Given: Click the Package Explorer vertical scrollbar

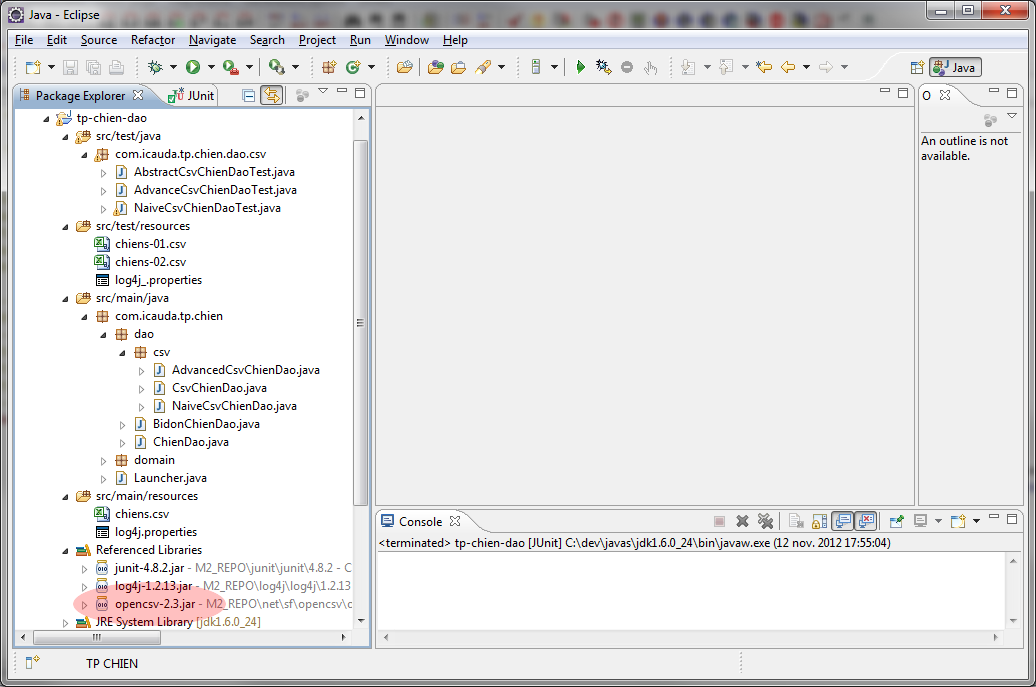Looking at the screenshot, I should pos(361,320).
